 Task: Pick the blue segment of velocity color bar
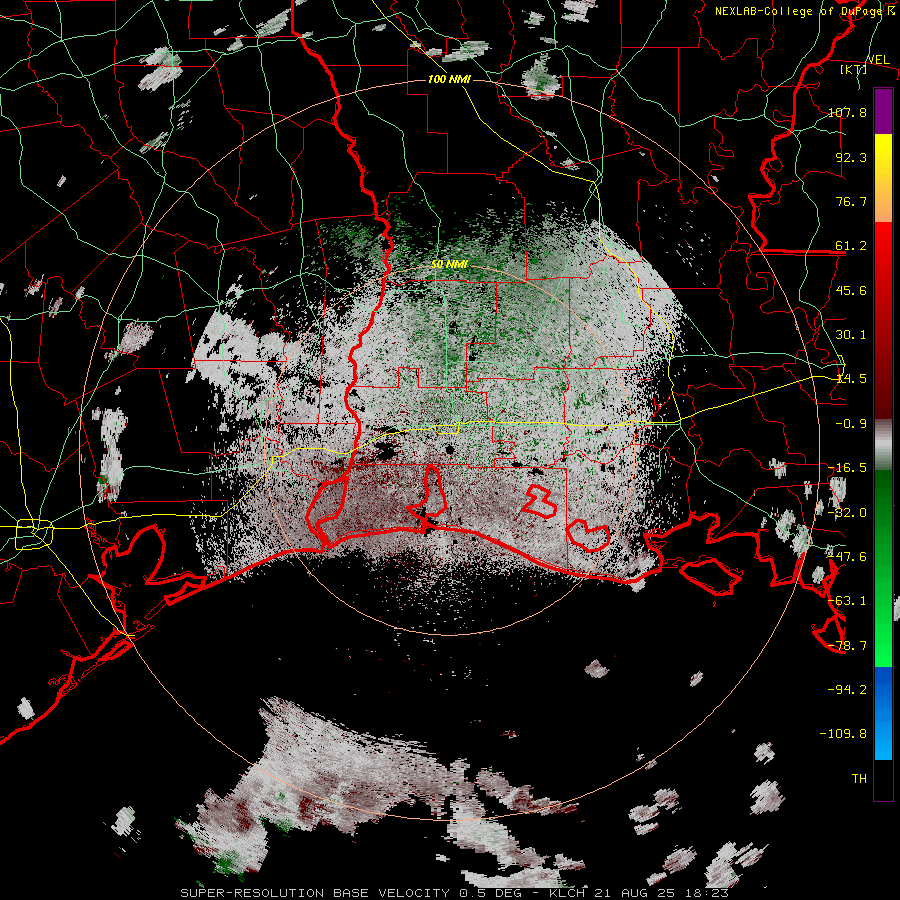click(x=883, y=713)
